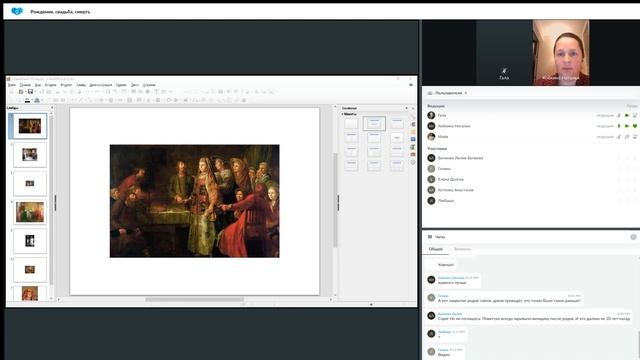Open the Слайд menu
The image size is (640, 360).
coord(81,85)
